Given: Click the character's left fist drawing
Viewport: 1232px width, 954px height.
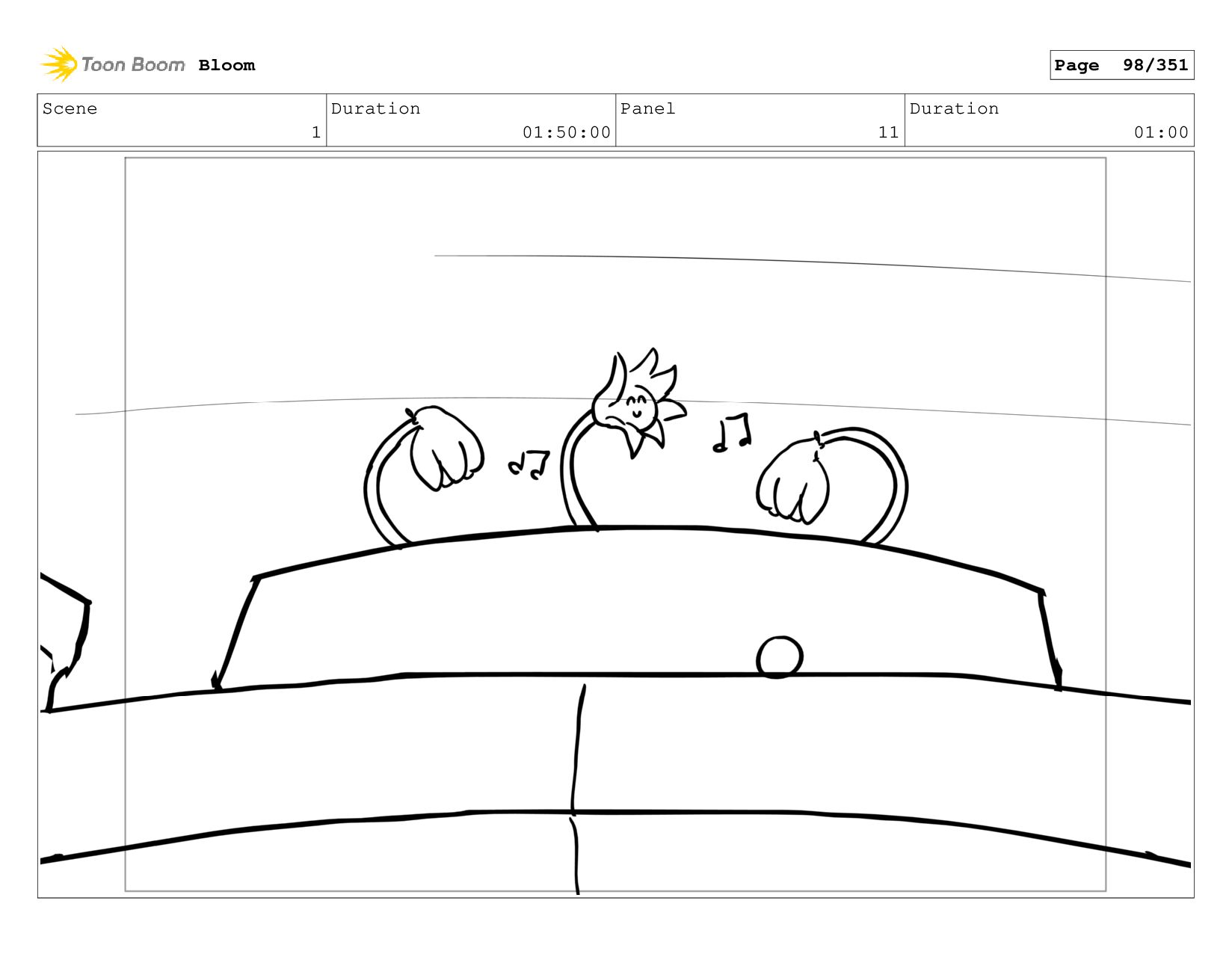Looking at the screenshot, I should 446,449.
